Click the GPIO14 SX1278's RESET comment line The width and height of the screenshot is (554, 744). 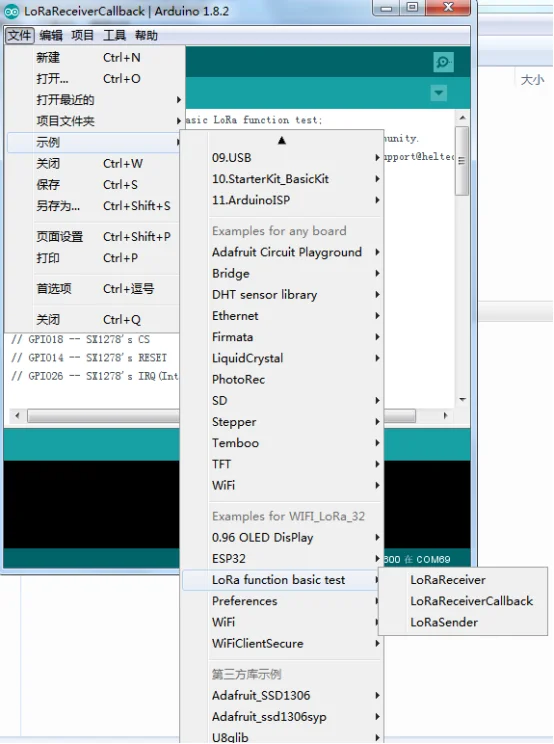89,358
